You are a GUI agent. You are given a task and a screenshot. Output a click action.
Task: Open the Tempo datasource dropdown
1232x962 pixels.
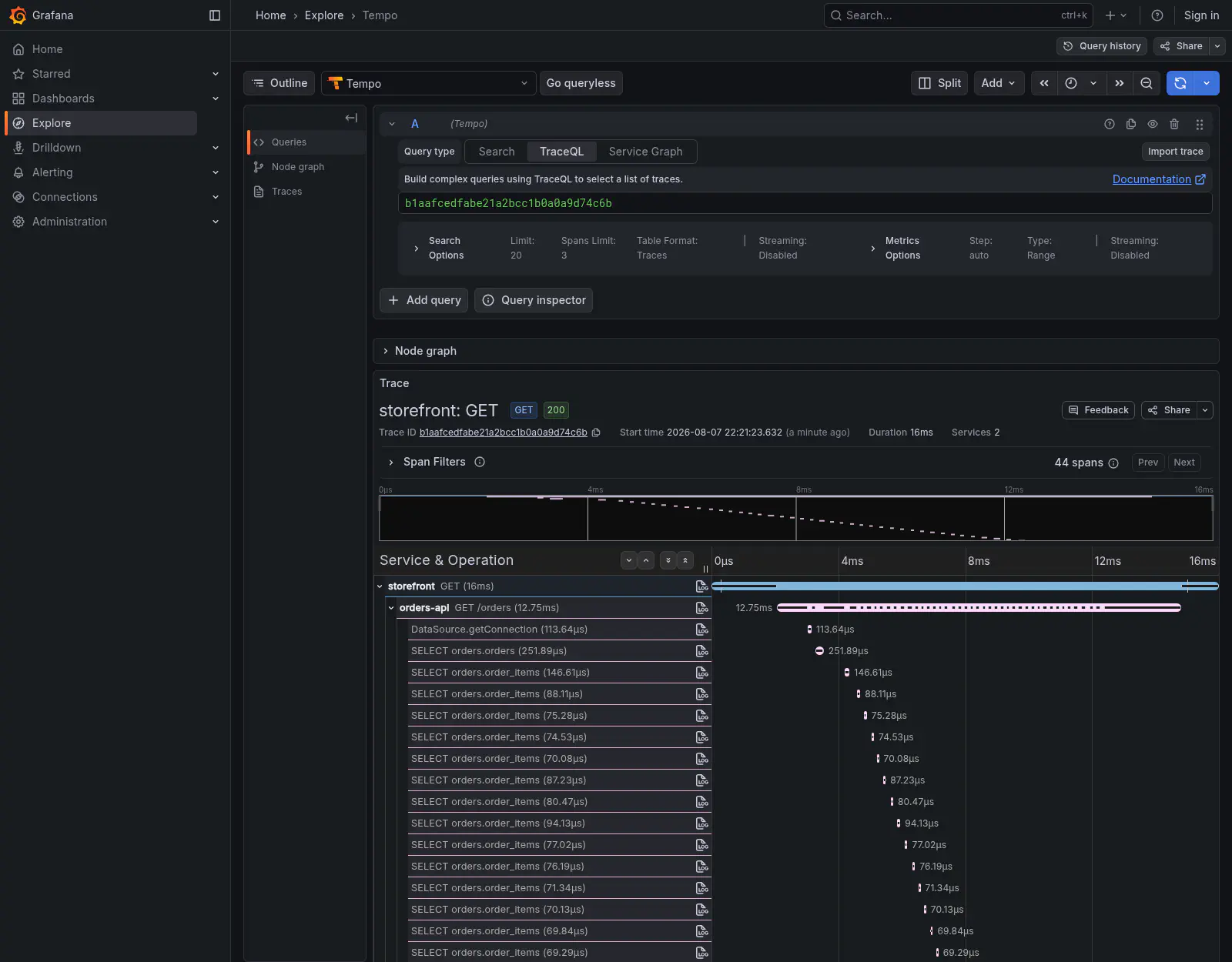pyautogui.click(x=428, y=83)
